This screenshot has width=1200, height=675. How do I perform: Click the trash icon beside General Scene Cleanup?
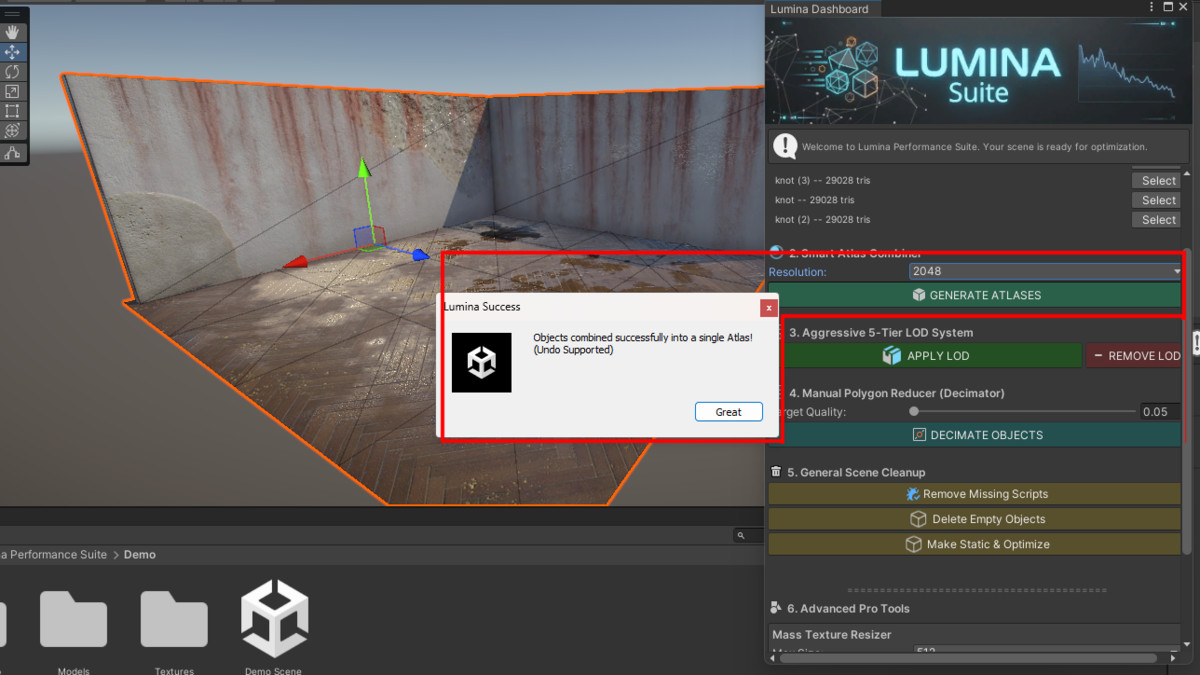[x=776, y=471]
